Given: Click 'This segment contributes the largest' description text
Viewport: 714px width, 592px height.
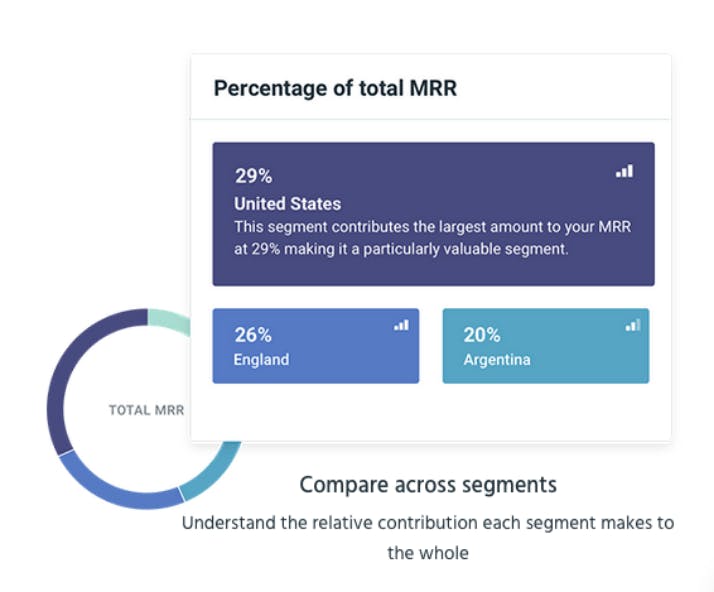Looking at the screenshot, I should (432, 227).
